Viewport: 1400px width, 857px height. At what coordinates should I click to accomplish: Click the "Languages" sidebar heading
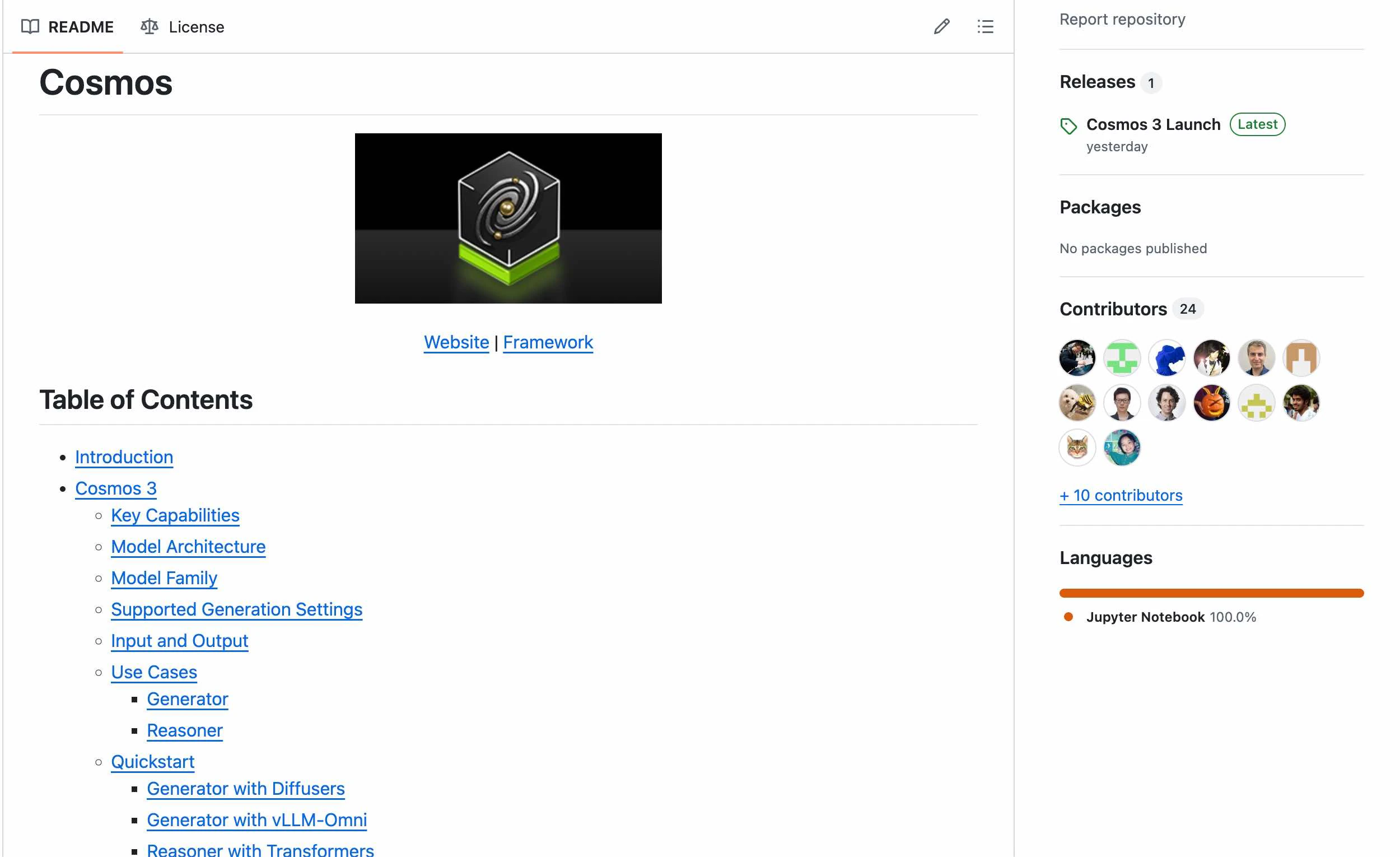[1105, 558]
